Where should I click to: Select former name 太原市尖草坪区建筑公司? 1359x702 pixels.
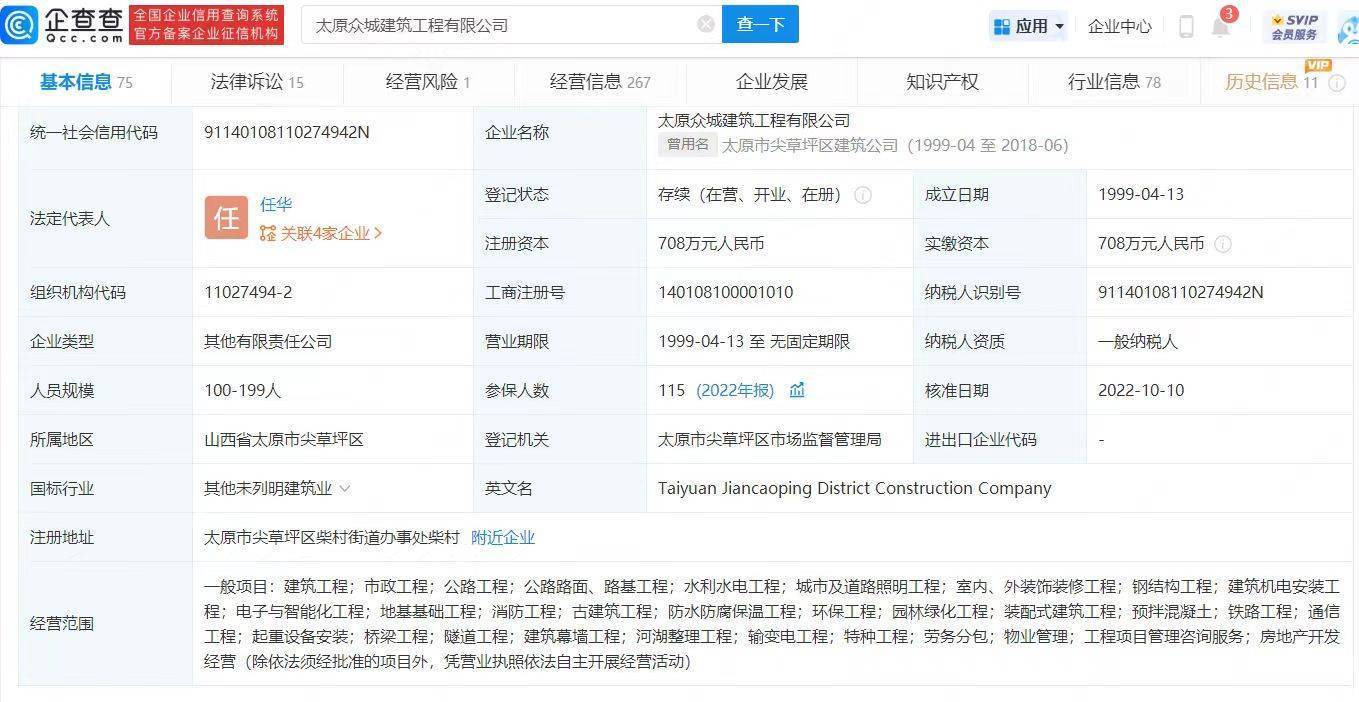tap(810, 146)
